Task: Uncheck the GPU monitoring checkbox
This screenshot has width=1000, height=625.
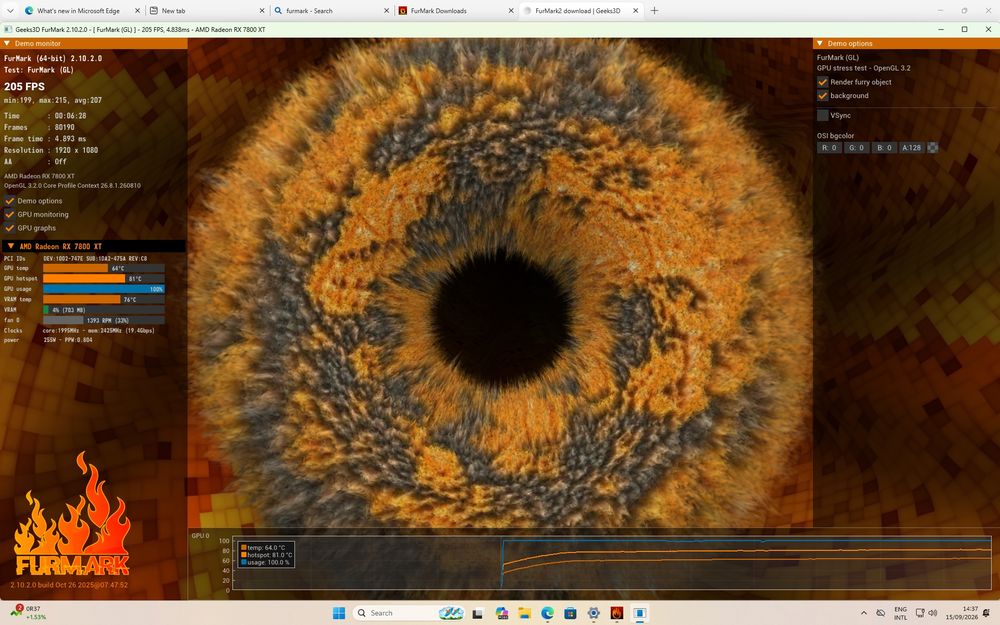Action: click(10, 214)
